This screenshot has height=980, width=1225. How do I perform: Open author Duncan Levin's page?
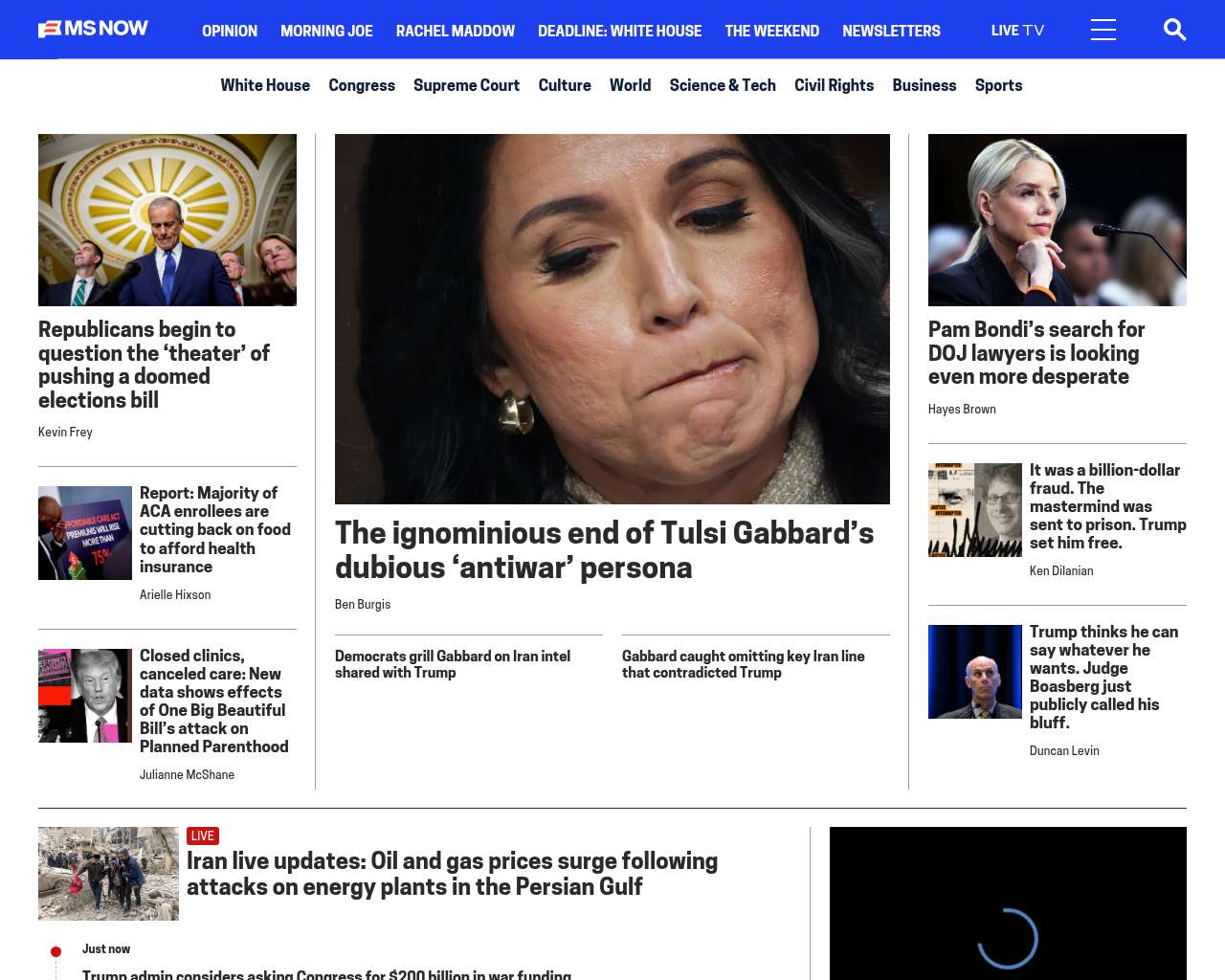coord(1064,751)
